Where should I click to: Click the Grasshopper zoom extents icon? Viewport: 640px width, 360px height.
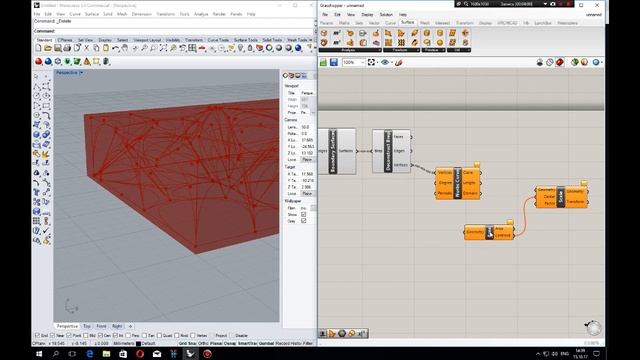click(371, 62)
